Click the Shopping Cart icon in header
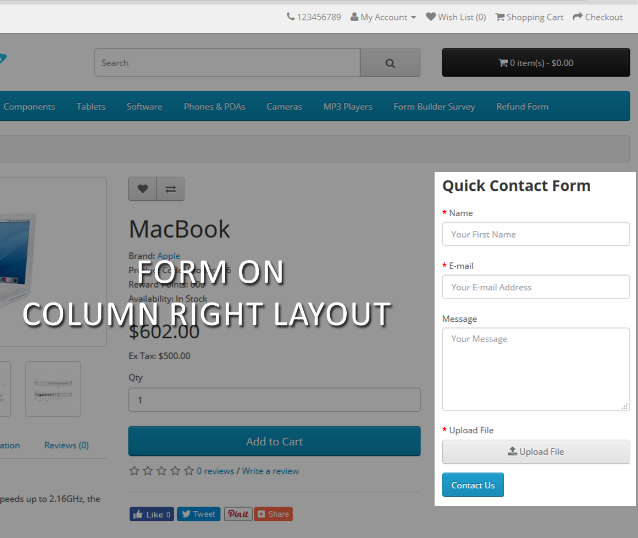 coord(500,17)
